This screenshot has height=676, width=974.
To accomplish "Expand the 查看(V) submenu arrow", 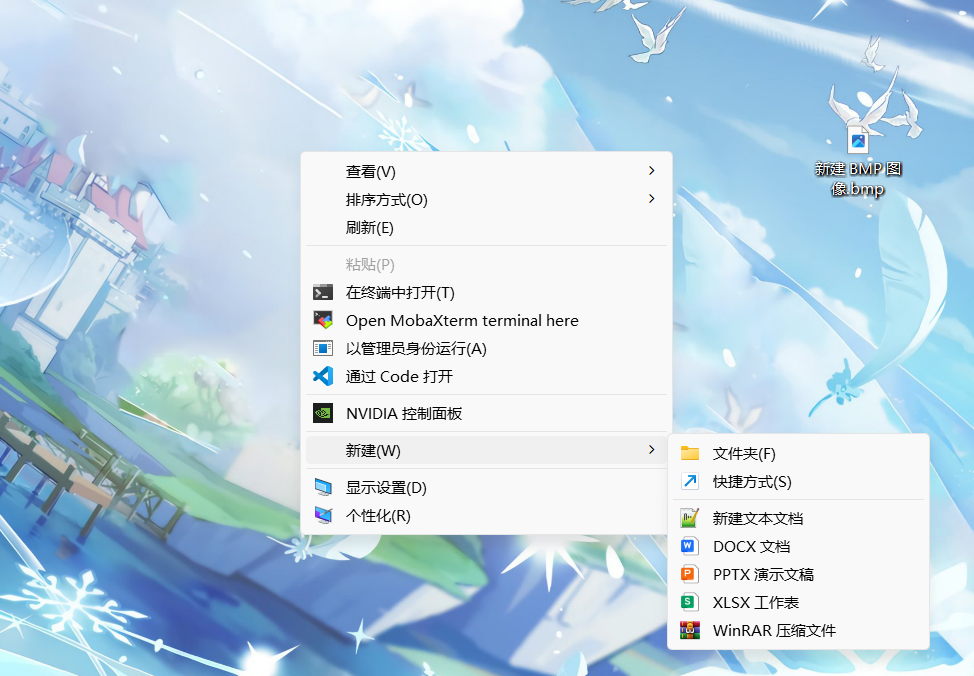I will 651,170.
